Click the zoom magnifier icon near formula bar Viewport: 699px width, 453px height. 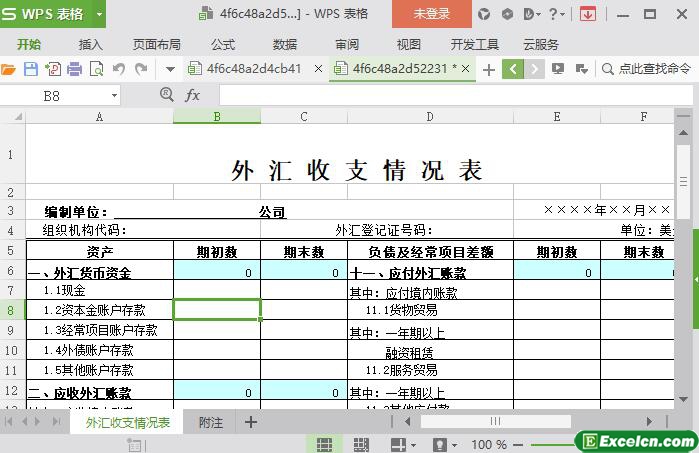167,95
